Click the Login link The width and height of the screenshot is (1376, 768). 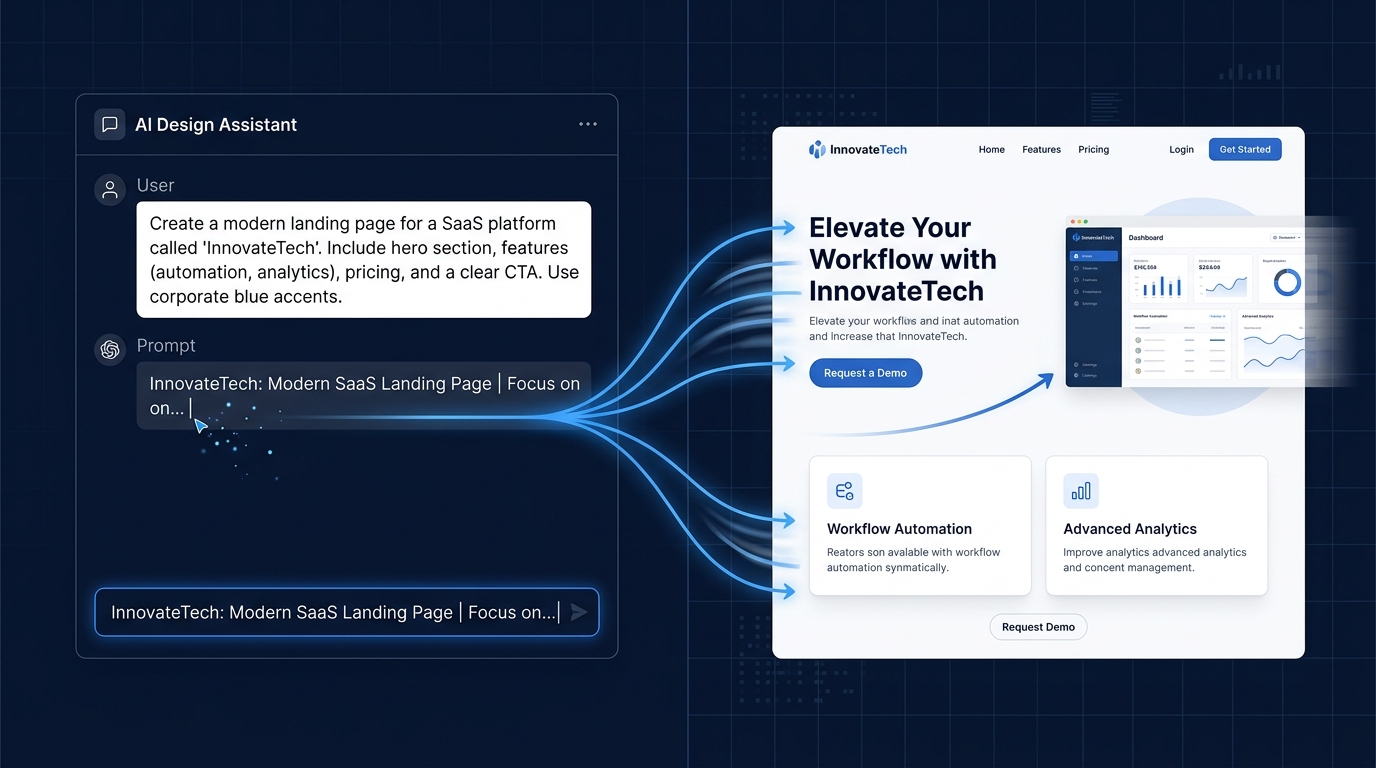pos(1181,149)
